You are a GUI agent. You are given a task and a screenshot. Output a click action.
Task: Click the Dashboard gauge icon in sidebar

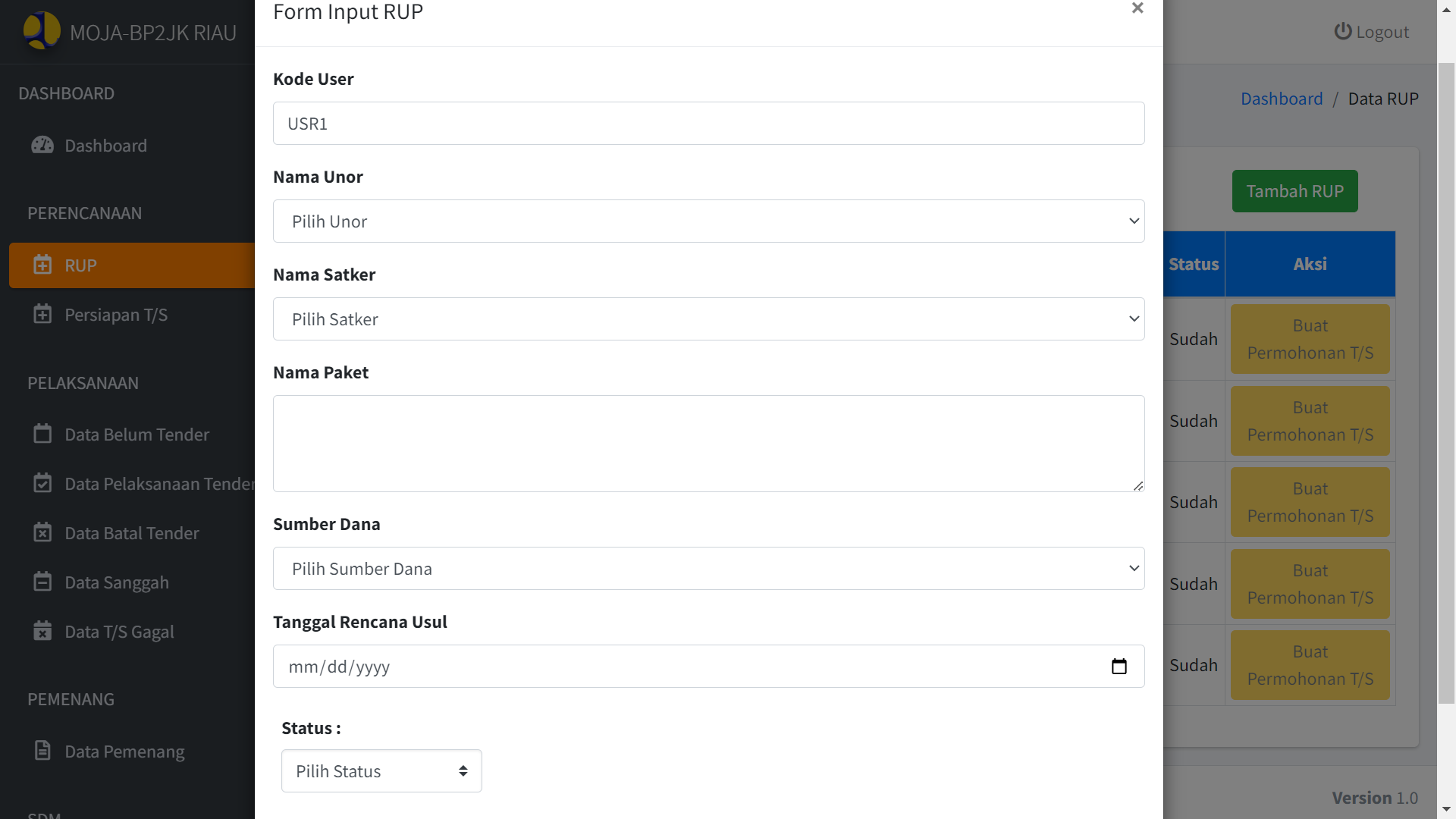42,145
